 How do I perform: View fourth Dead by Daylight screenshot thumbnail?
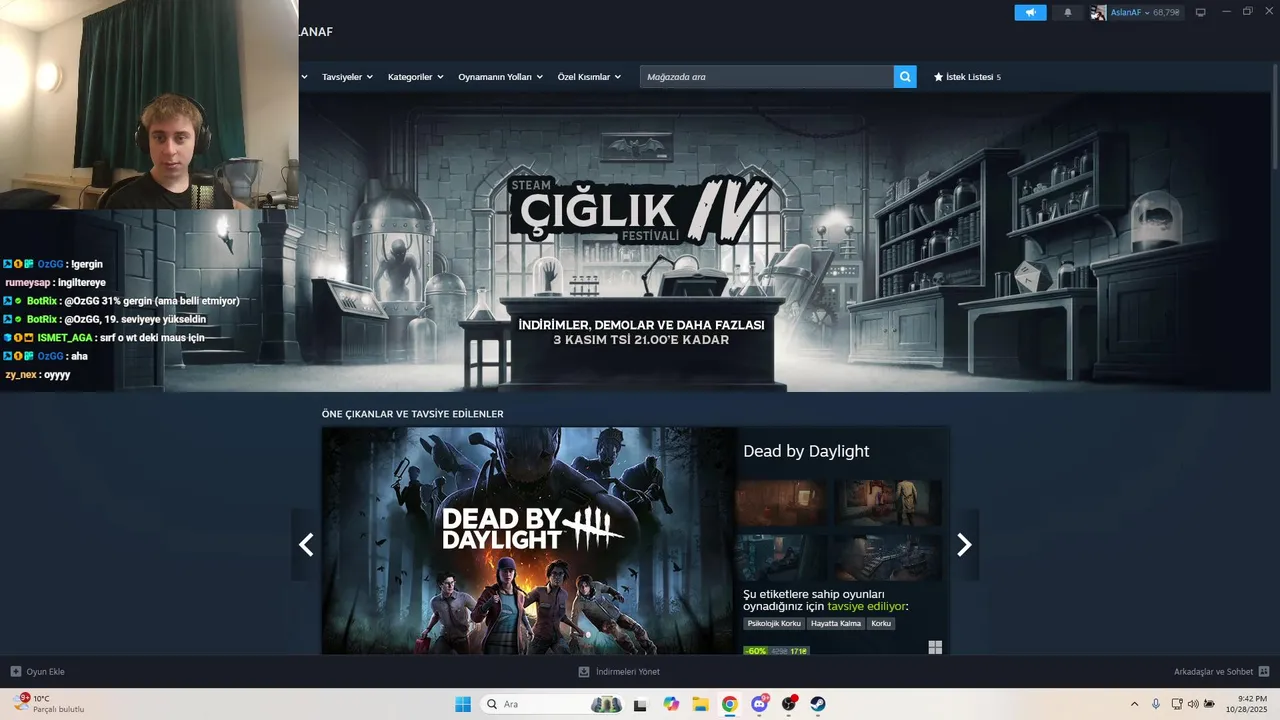pyautogui.click(x=888, y=557)
